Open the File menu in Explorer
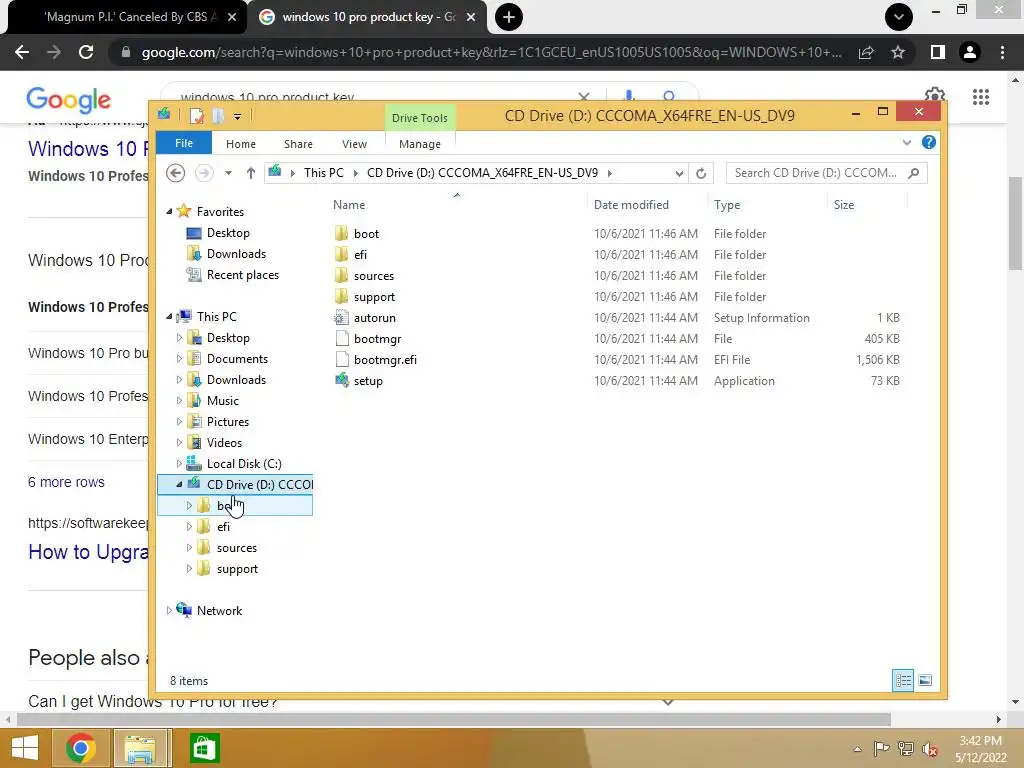 coord(184,143)
